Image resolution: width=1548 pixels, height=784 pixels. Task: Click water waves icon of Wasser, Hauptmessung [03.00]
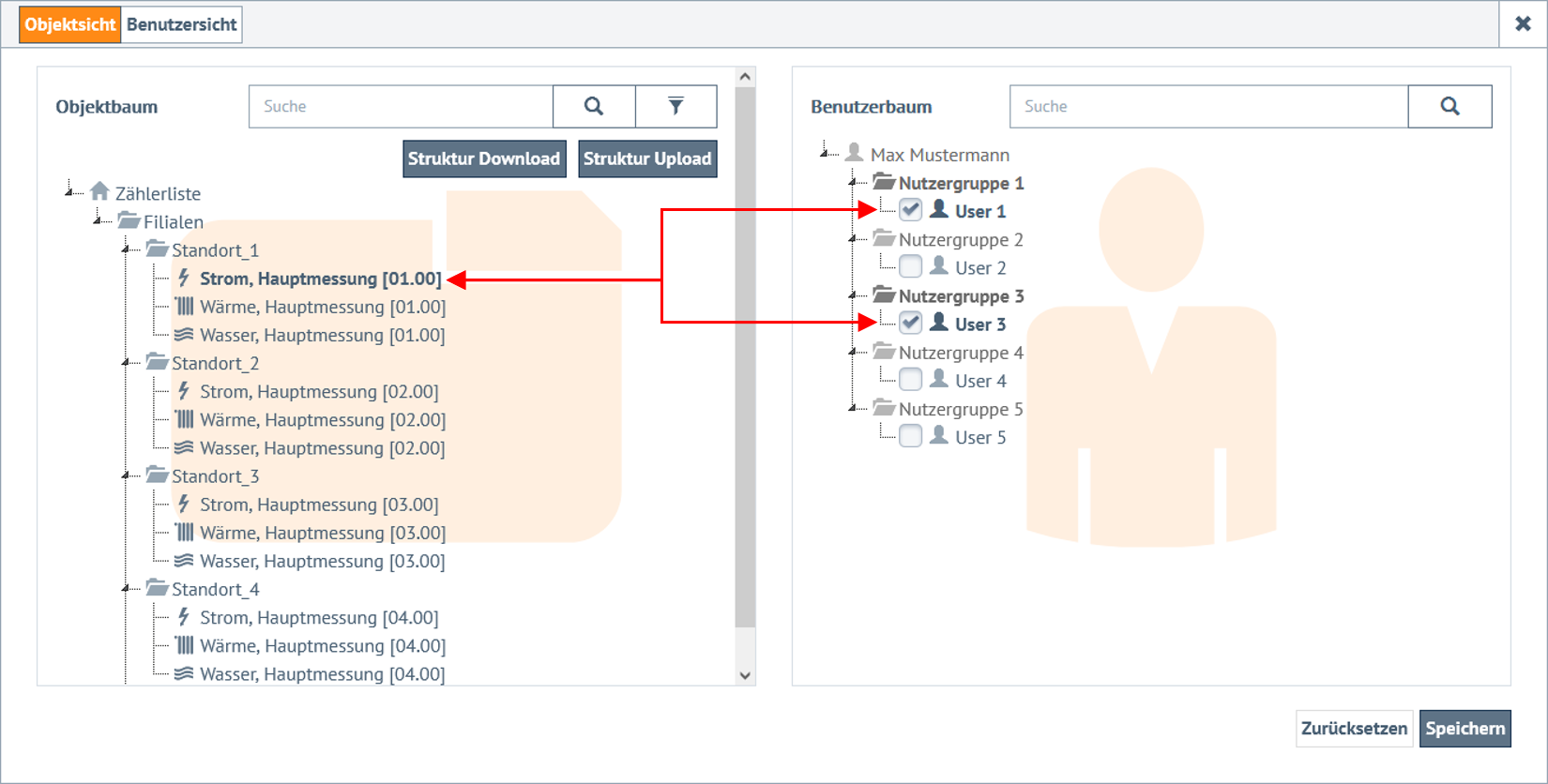184,561
